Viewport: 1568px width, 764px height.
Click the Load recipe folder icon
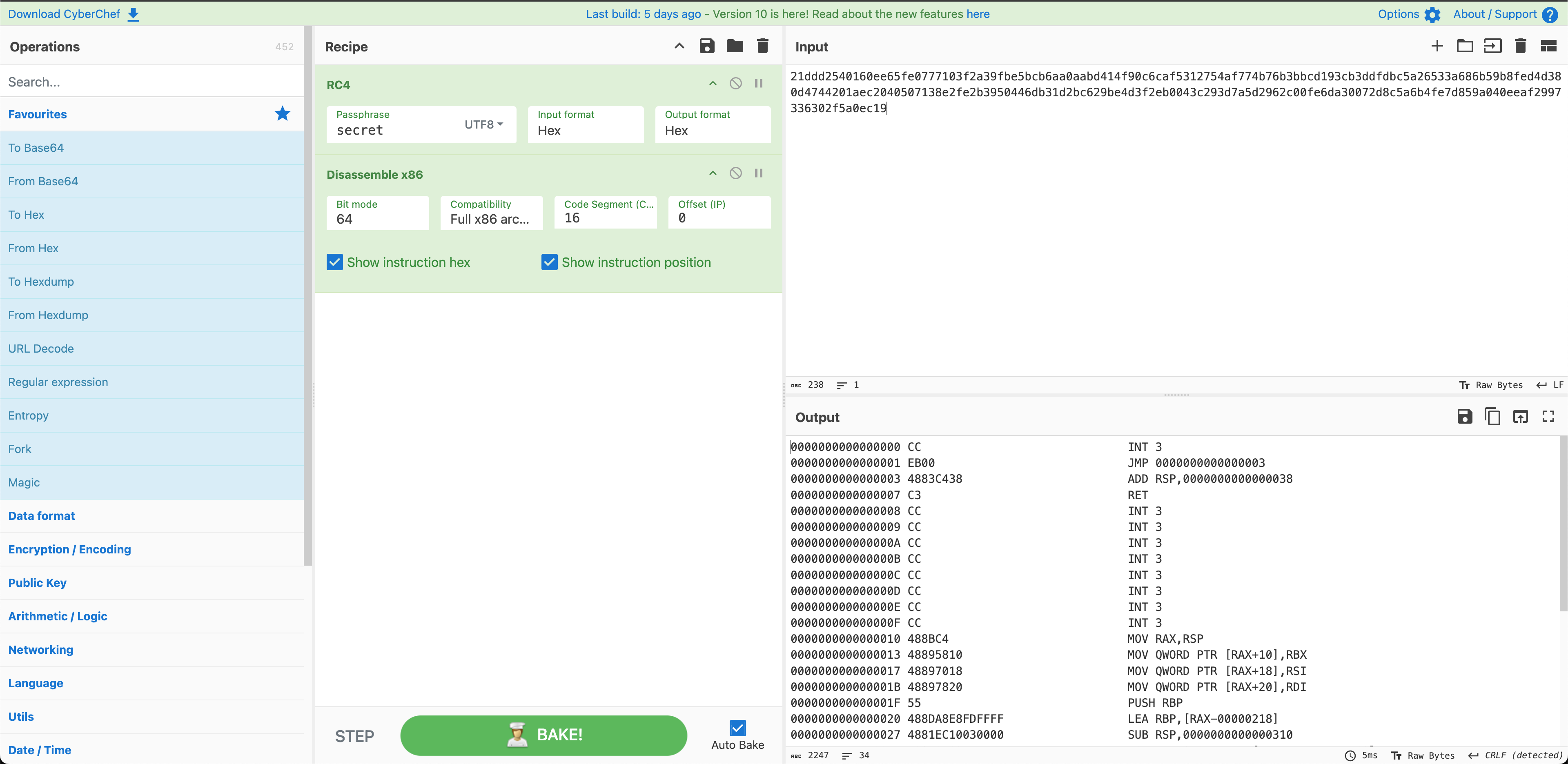[x=735, y=46]
